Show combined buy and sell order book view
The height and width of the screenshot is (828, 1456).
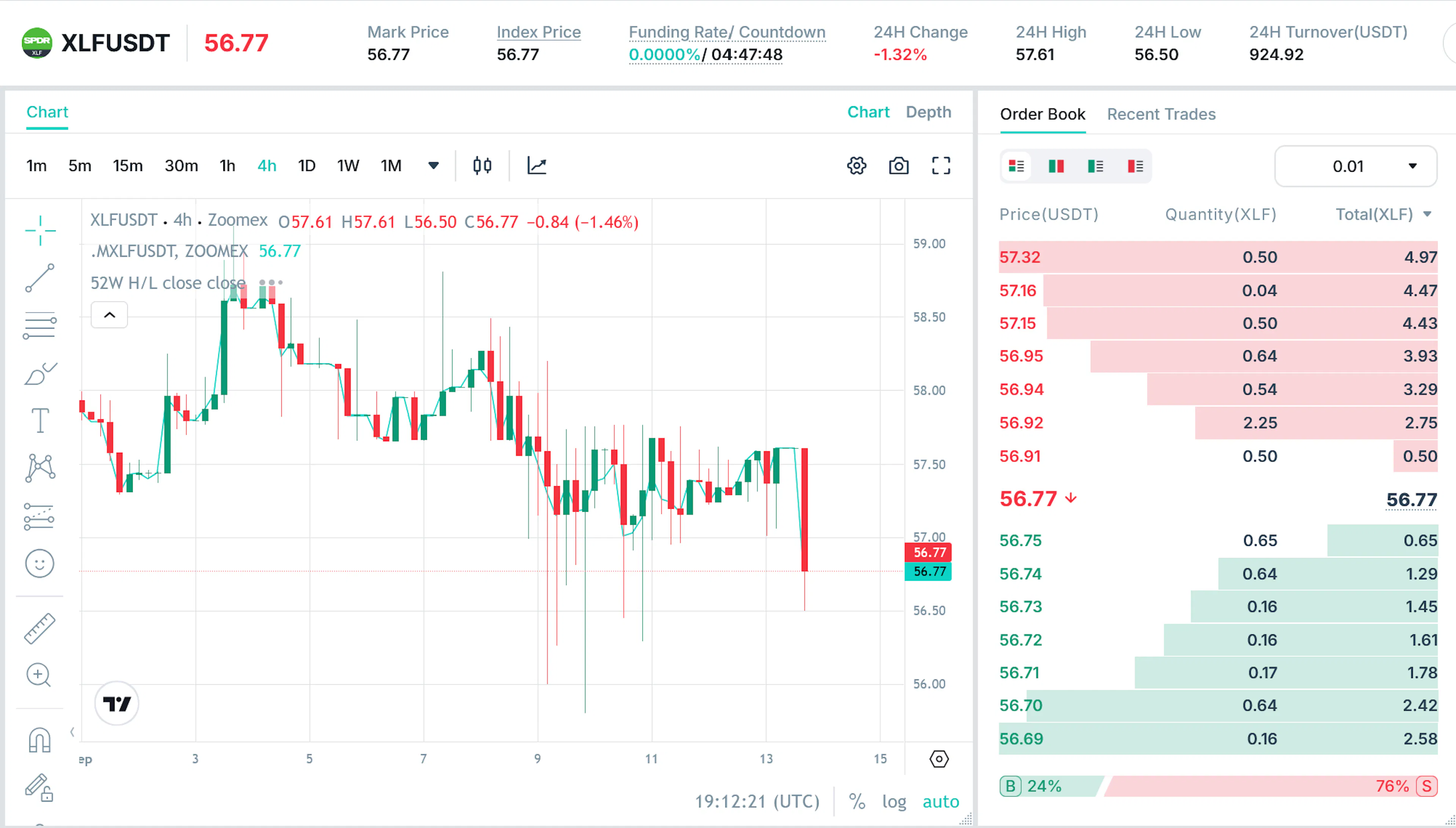click(1016, 166)
